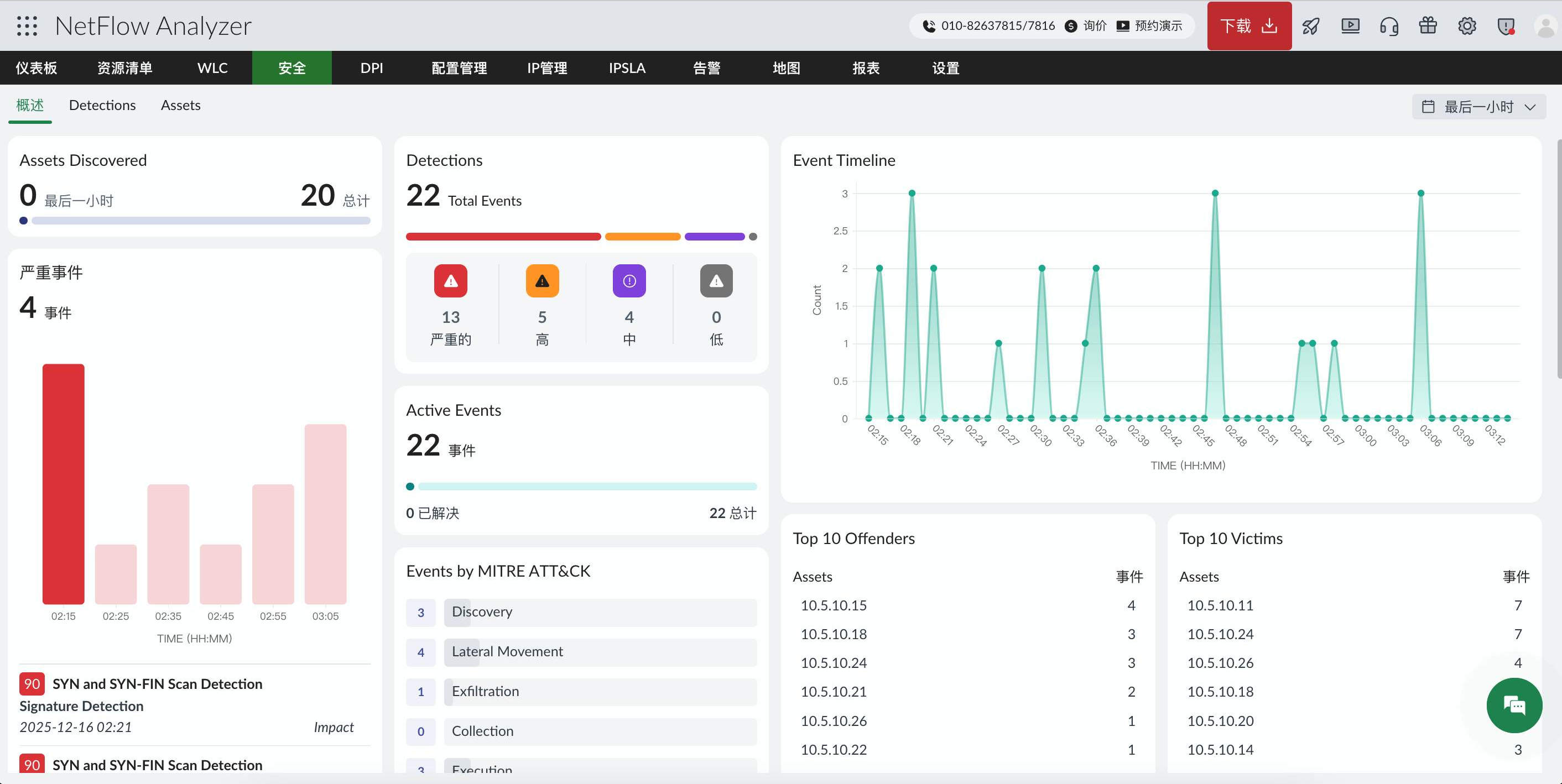This screenshot has width=1562, height=784.
Task: Expand the 最后一小时 time range dropdown
Action: [x=1480, y=106]
